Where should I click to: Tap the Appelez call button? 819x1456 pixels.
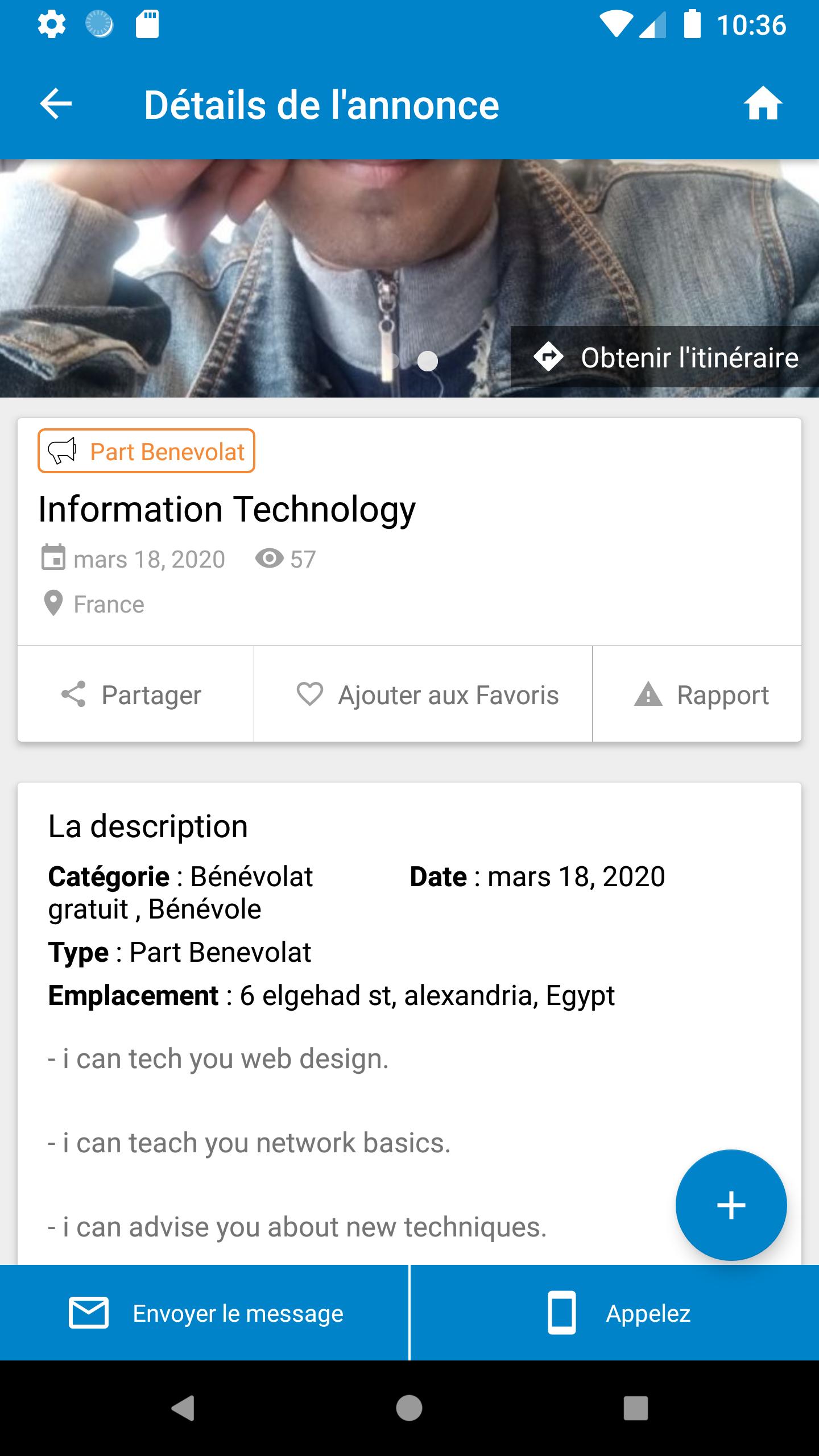615,1313
